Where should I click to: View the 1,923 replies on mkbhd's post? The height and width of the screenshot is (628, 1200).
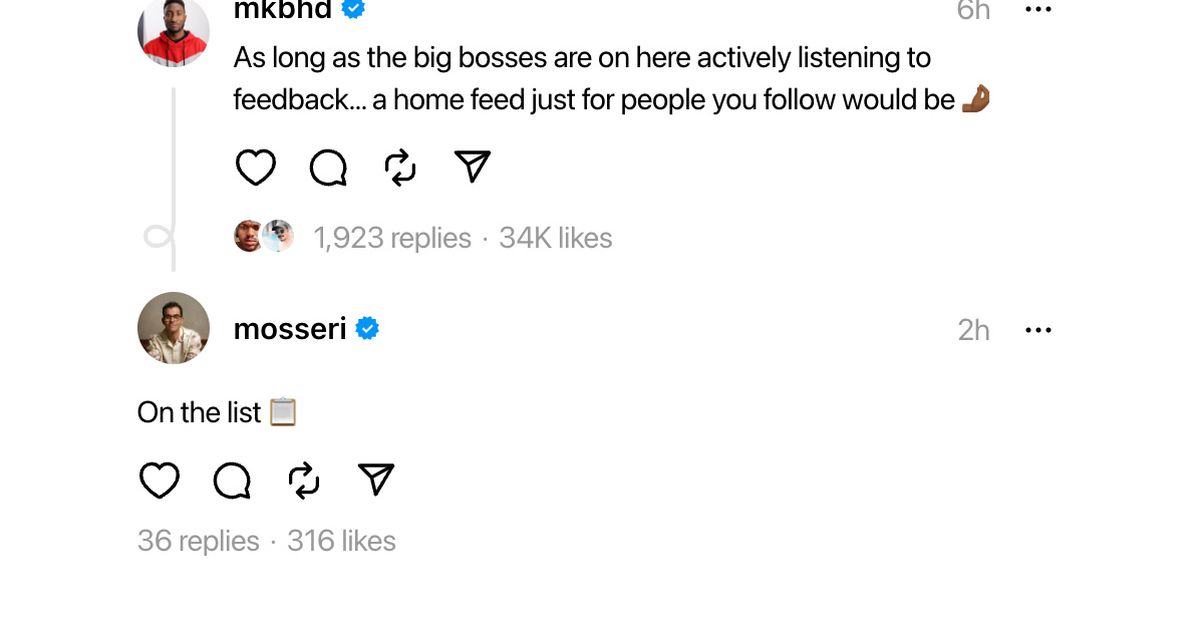pyautogui.click(x=392, y=238)
